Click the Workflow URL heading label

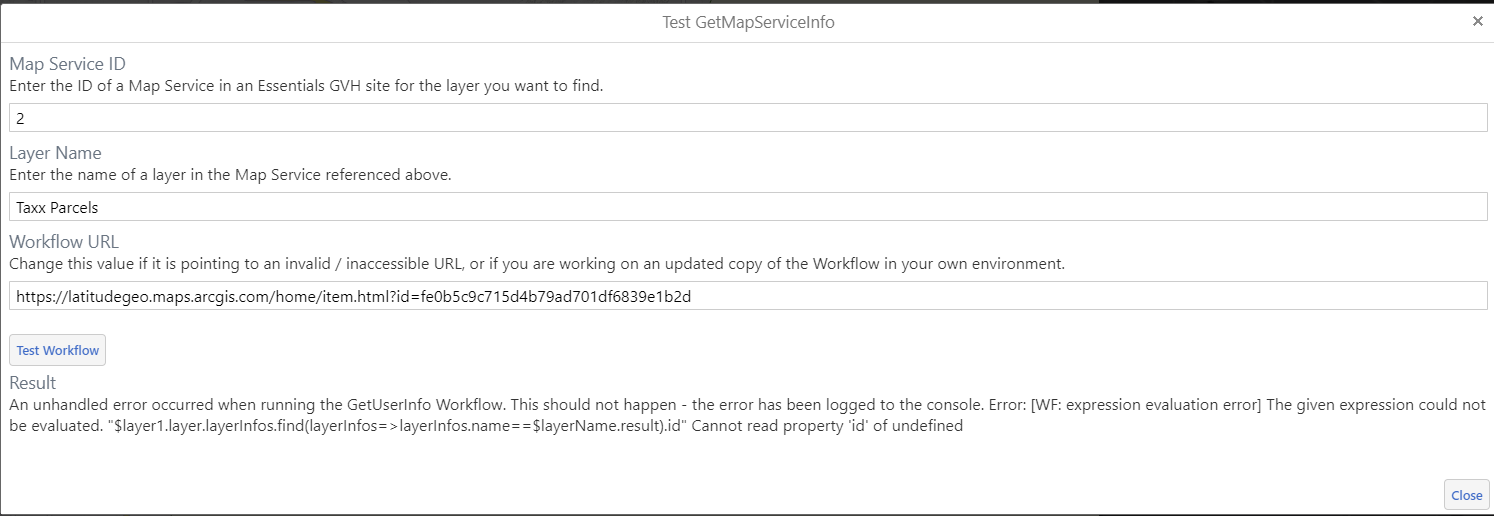coord(64,241)
